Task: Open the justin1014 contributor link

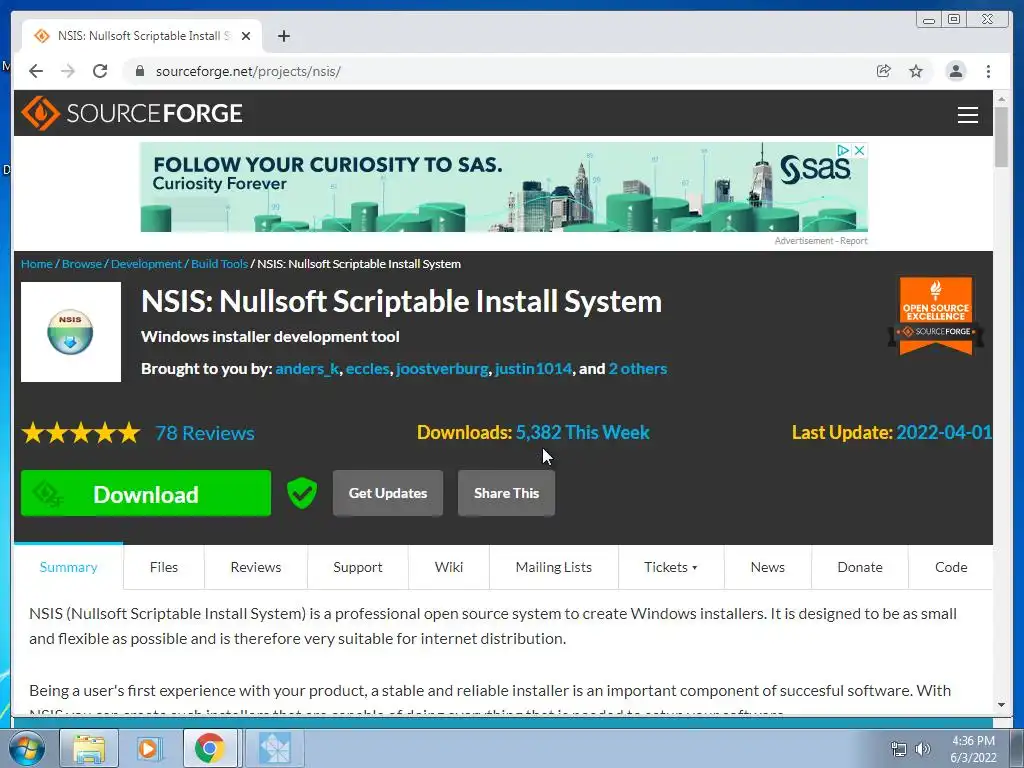Action: click(534, 369)
